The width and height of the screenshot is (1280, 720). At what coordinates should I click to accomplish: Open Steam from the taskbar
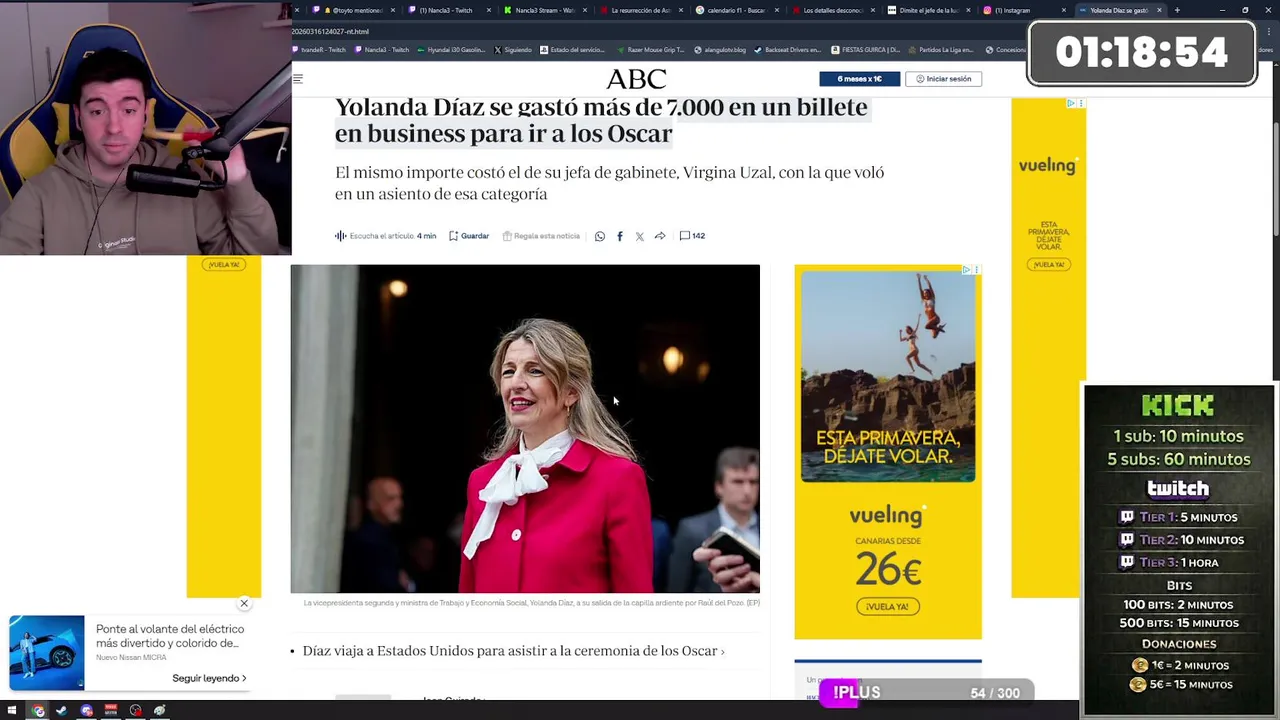click(62, 711)
